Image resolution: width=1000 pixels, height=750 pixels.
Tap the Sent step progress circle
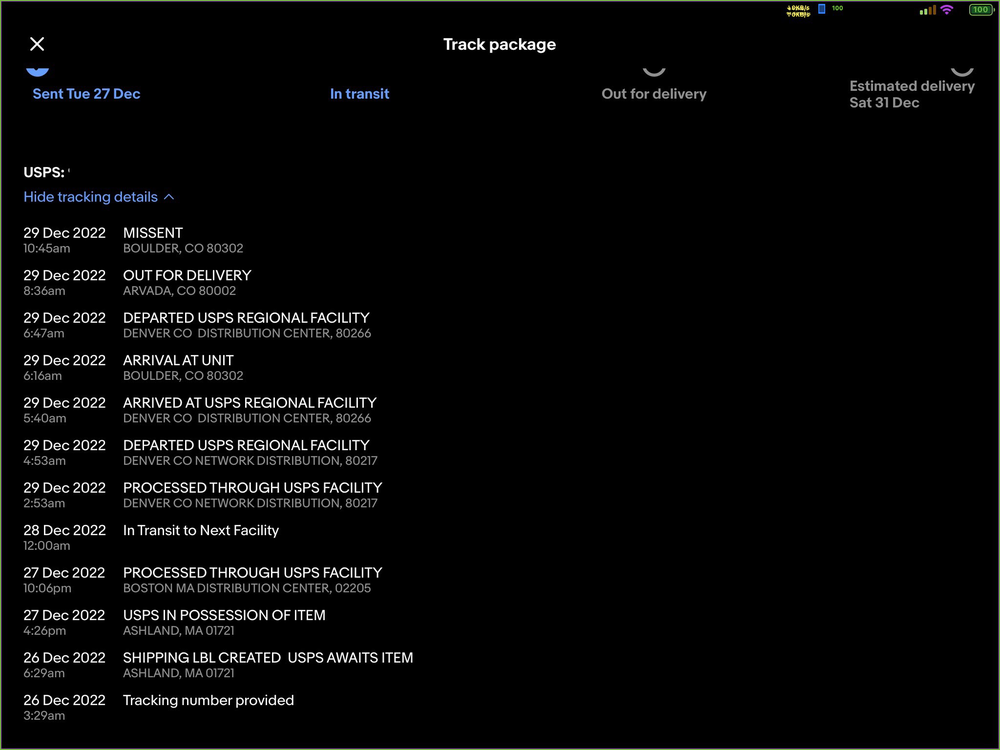[x=37, y=68]
